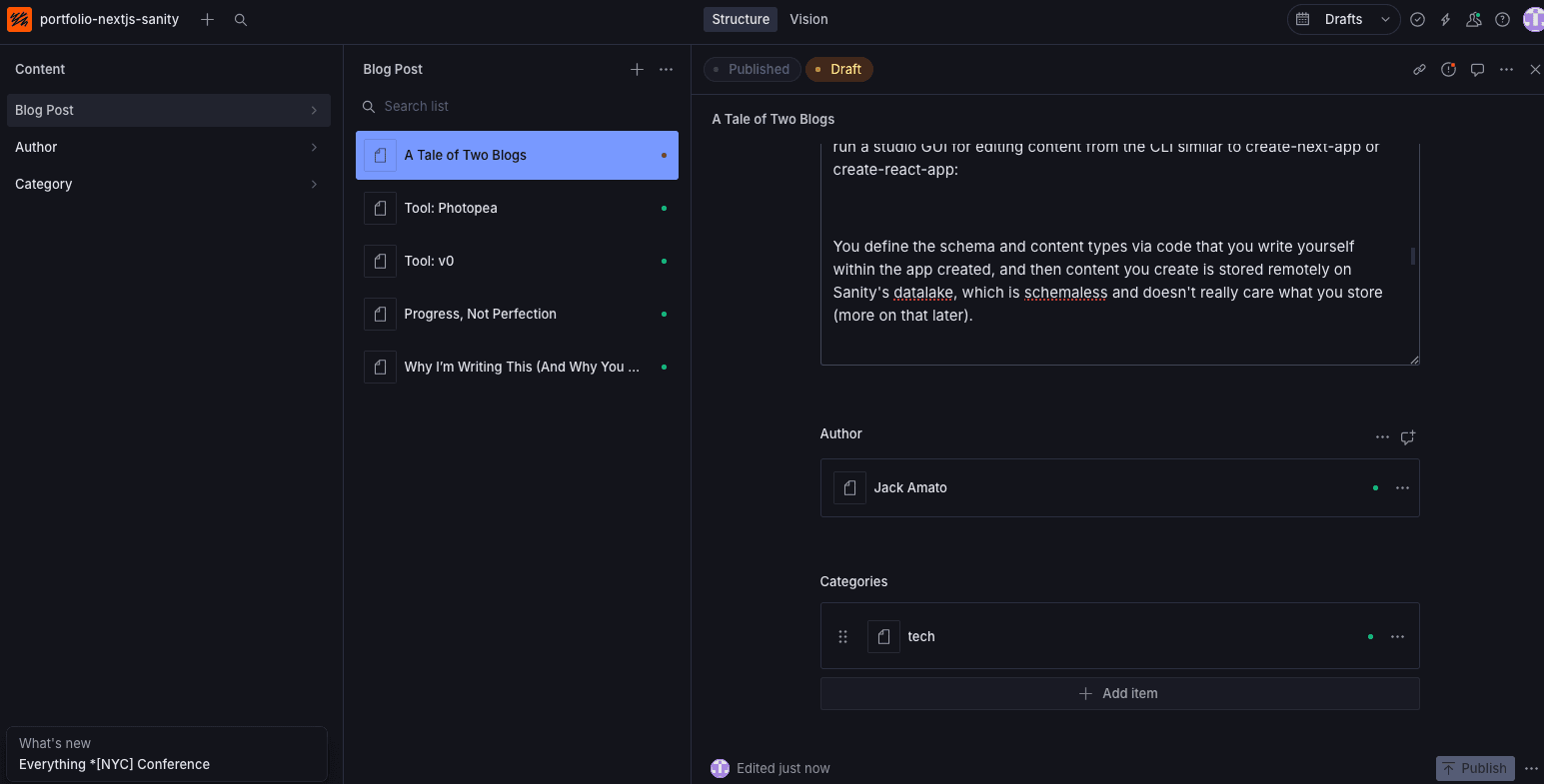
Task: Click the search magnifier next to project name
Action: [241, 20]
